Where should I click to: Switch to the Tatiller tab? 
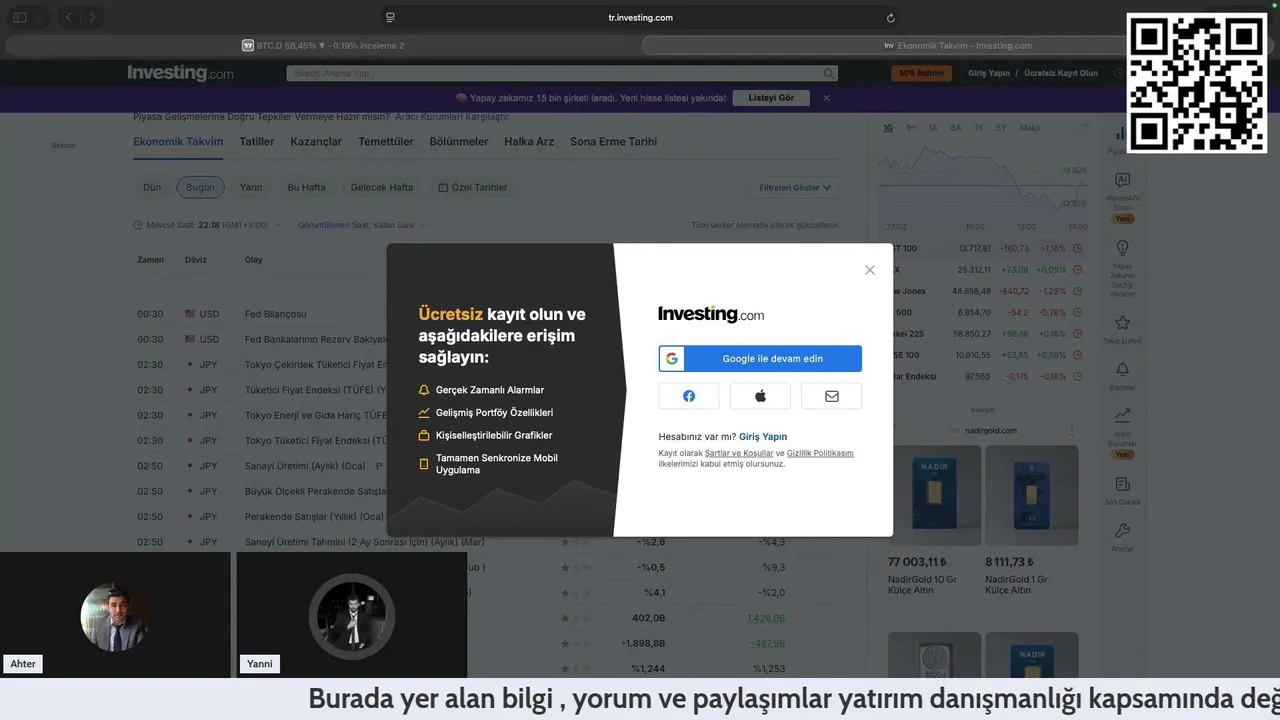point(257,142)
